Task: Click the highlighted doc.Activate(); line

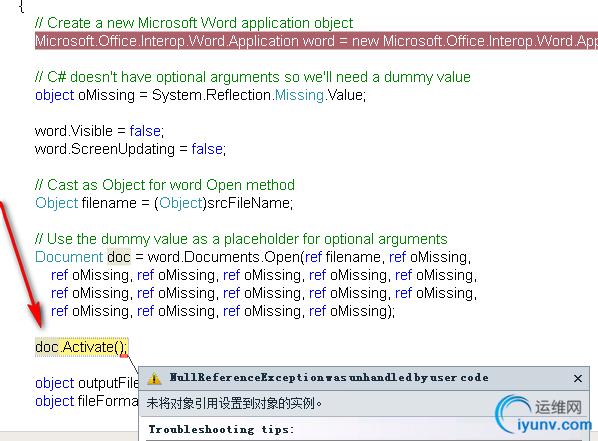Action: [82, 347]
